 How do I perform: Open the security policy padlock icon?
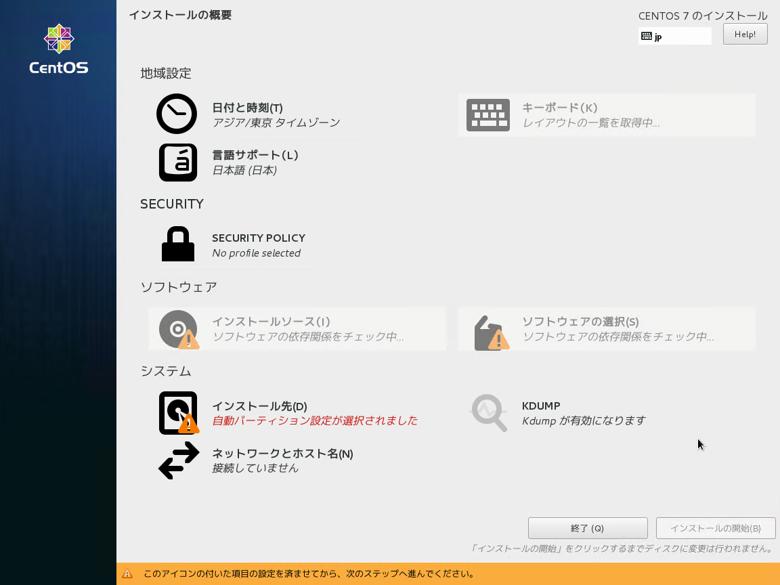[178, 244]
